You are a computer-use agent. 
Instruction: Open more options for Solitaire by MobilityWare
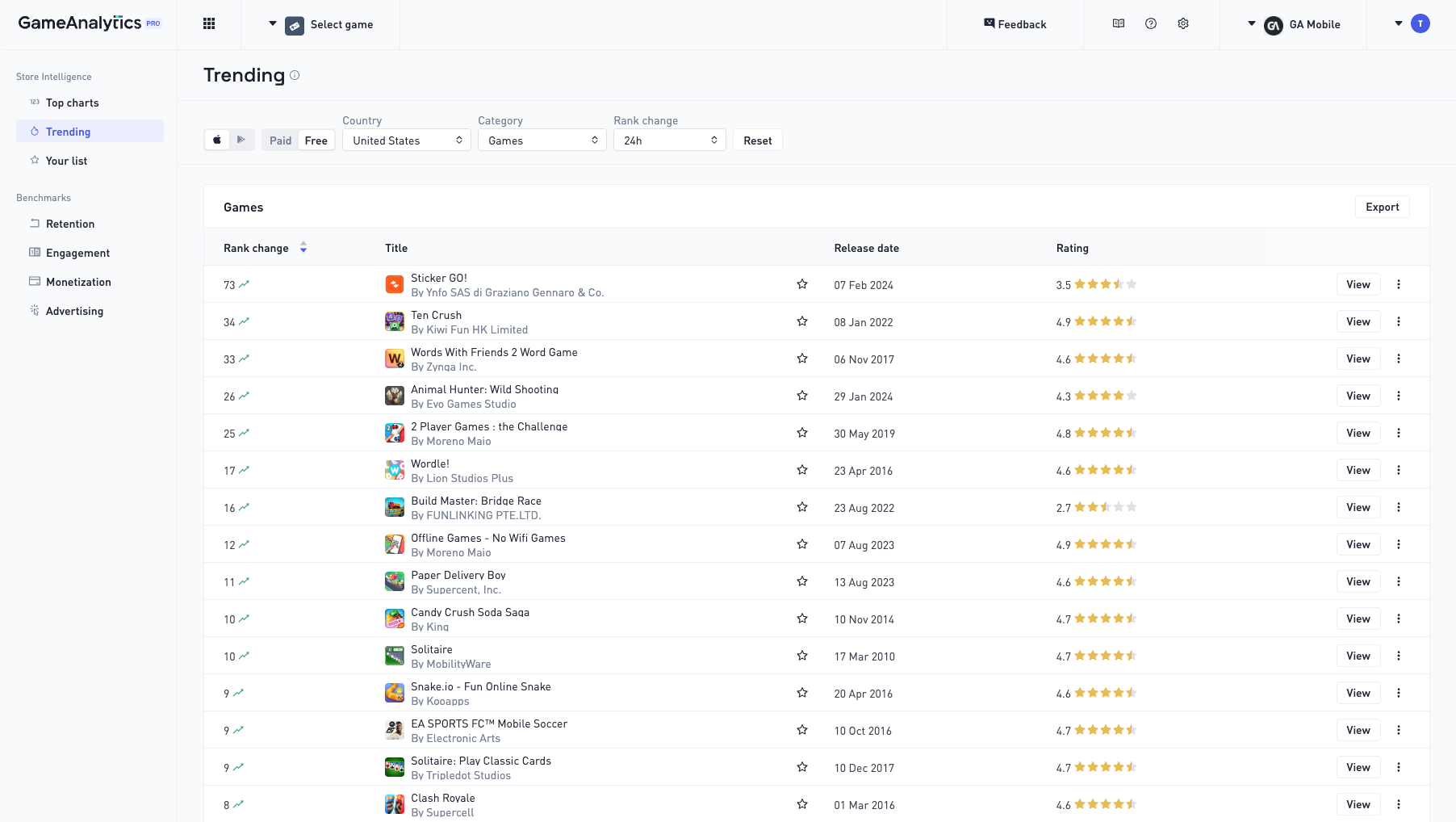click(1399, 656)
